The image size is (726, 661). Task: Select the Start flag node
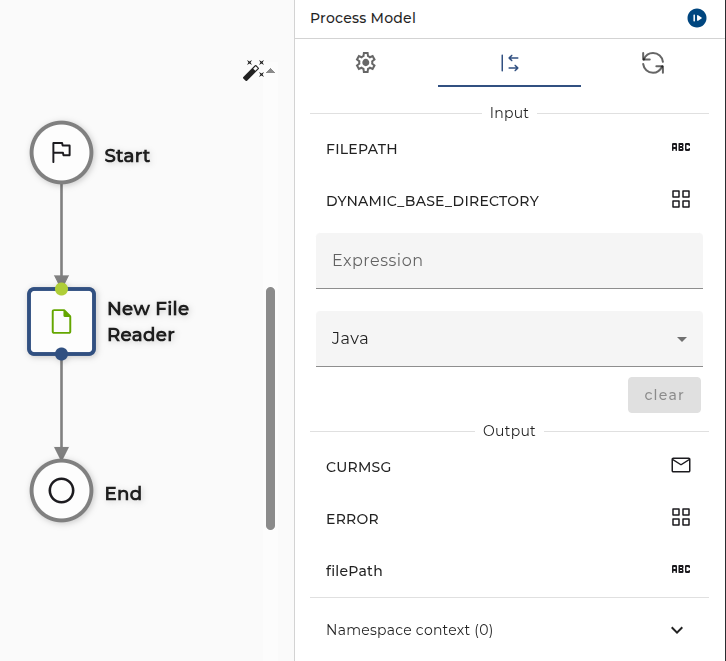[62, 152]
